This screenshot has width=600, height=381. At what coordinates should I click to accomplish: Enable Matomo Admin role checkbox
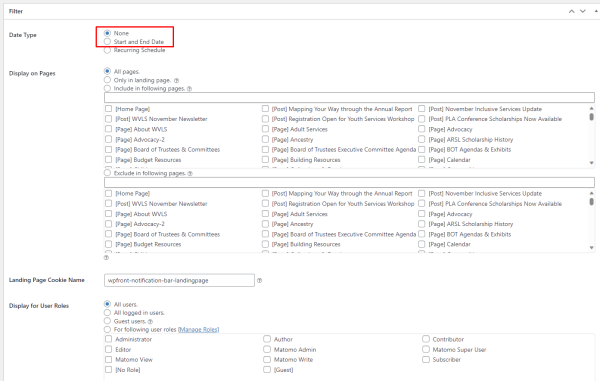(x=267, y=349)
